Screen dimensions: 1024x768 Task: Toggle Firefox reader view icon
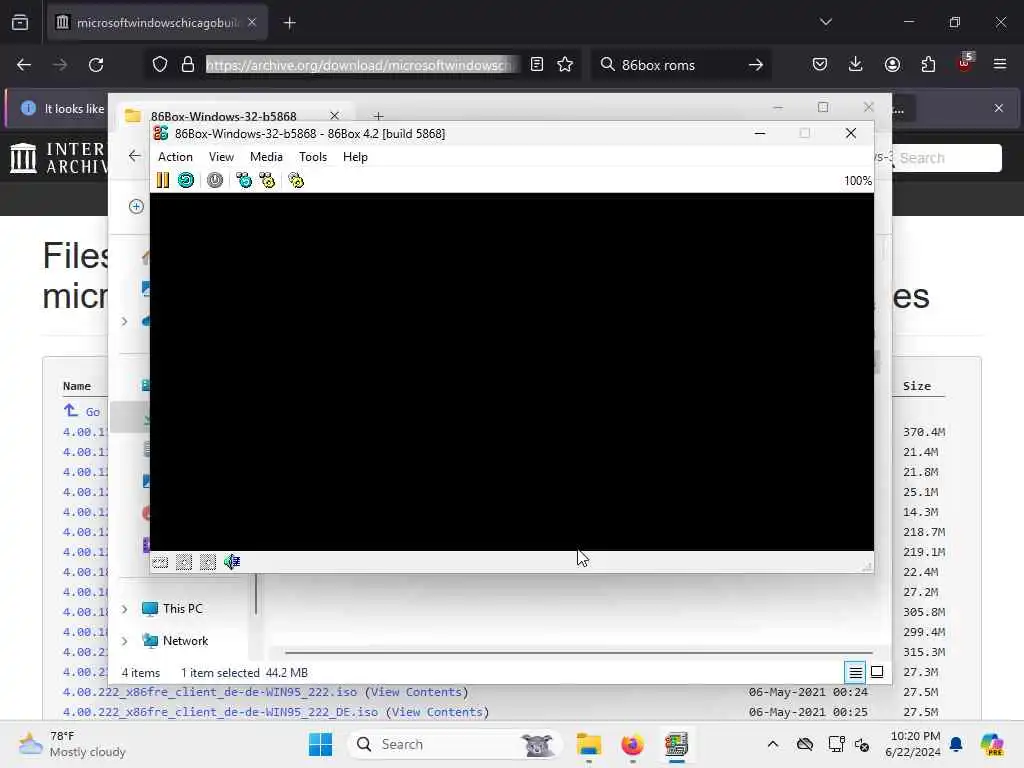coord(537,64)
